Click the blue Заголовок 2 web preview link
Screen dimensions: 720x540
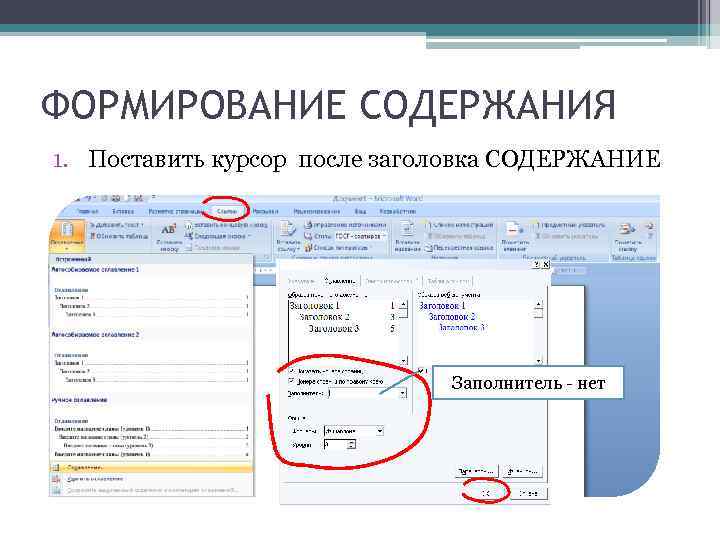coord(452,317)
